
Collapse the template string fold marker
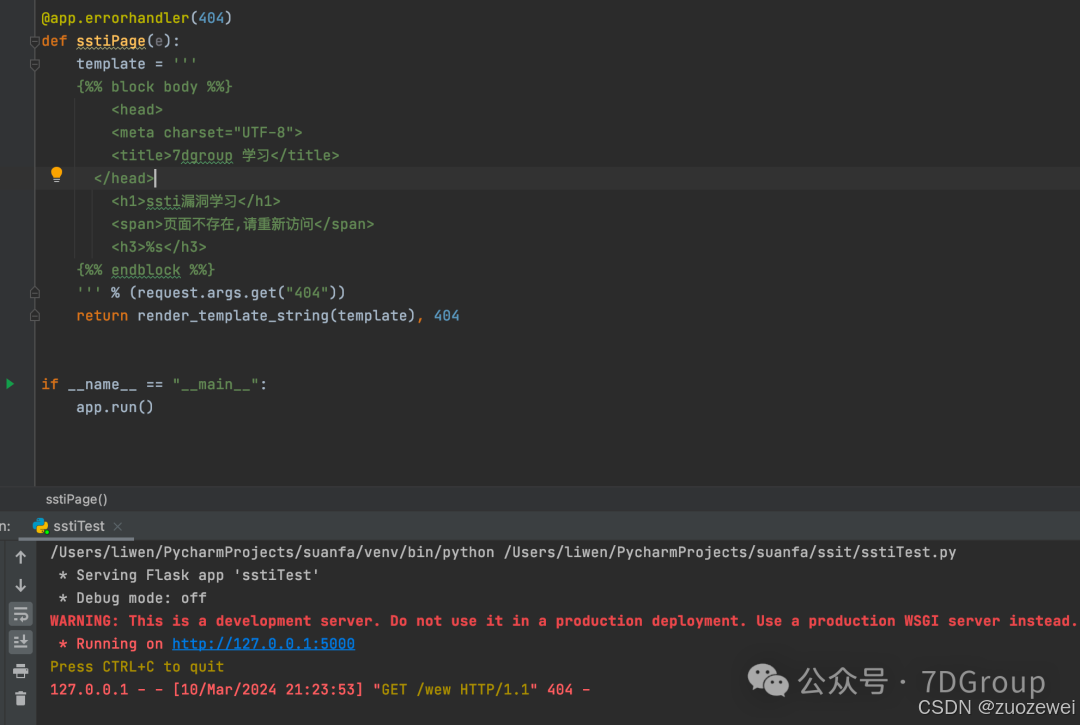click(x=34, y=64)
